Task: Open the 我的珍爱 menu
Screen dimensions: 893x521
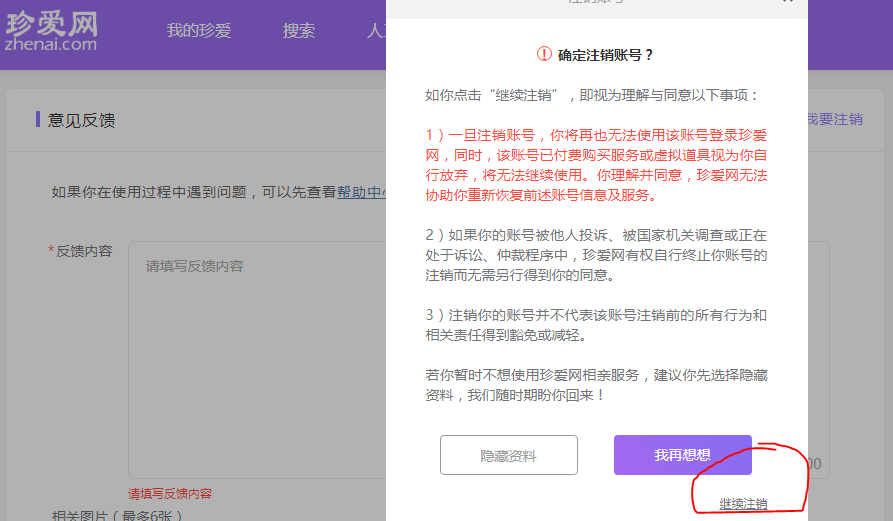Action: [199, 31]
